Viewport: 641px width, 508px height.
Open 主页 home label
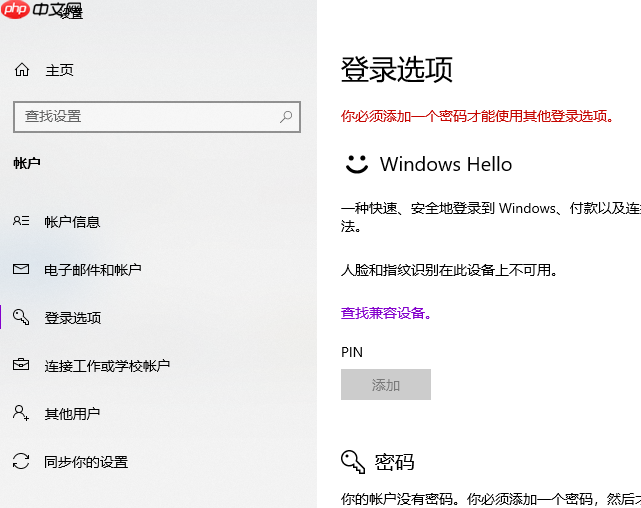pyautogui.click(x=59, y=70)
